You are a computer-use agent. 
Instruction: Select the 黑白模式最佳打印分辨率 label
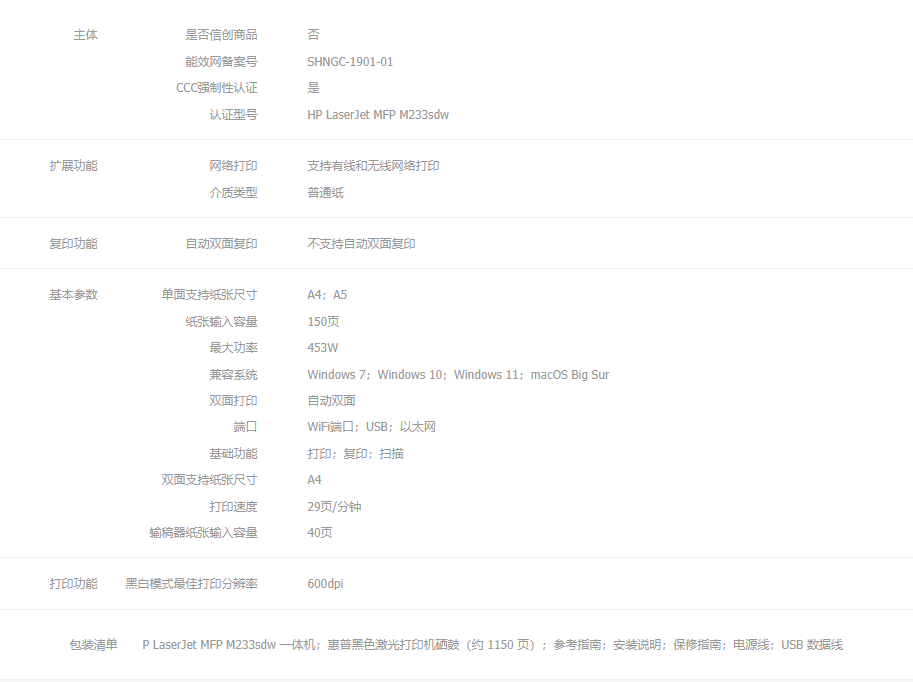coord(191,584)
